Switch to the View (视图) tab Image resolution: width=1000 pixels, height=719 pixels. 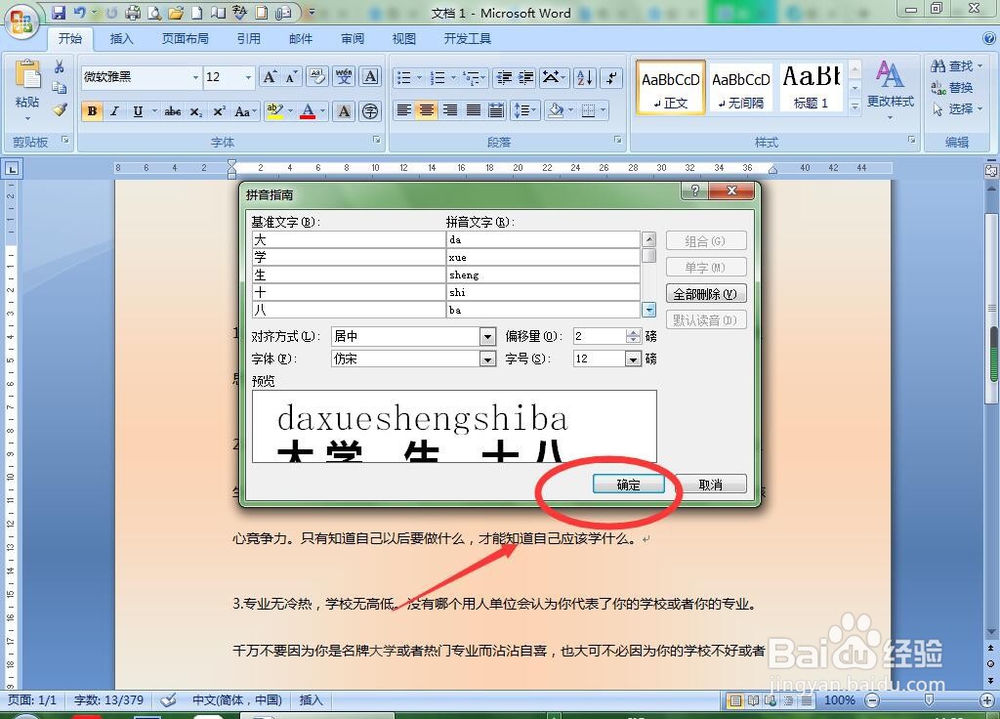[404, 39]
